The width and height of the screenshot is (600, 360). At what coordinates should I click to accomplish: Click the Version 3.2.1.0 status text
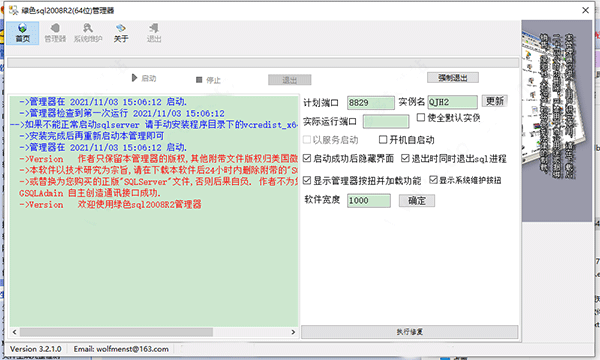tap(36, 349)
